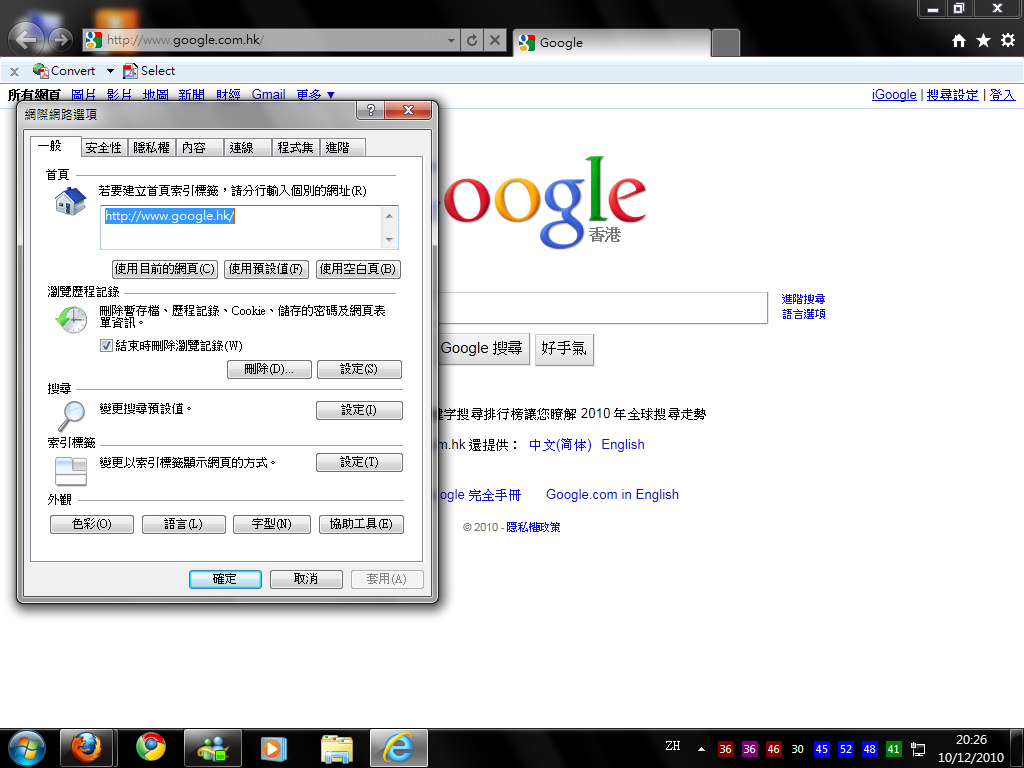Switch to the 安全性 tab
Image resolution: width=1024 pixels, height=768 pixels.
pos(104,148)
